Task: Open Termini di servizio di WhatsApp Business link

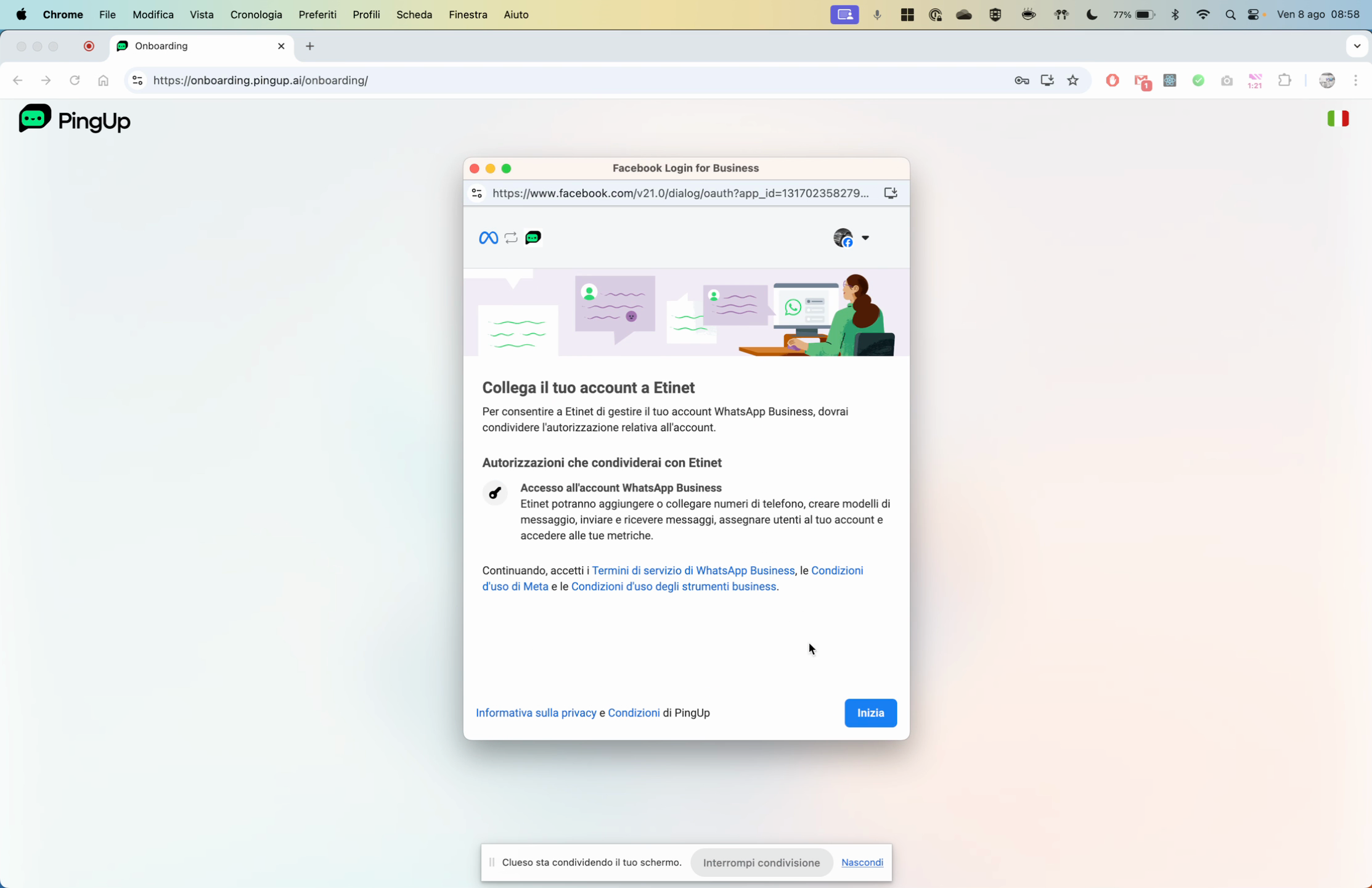Action: [693, 570]
